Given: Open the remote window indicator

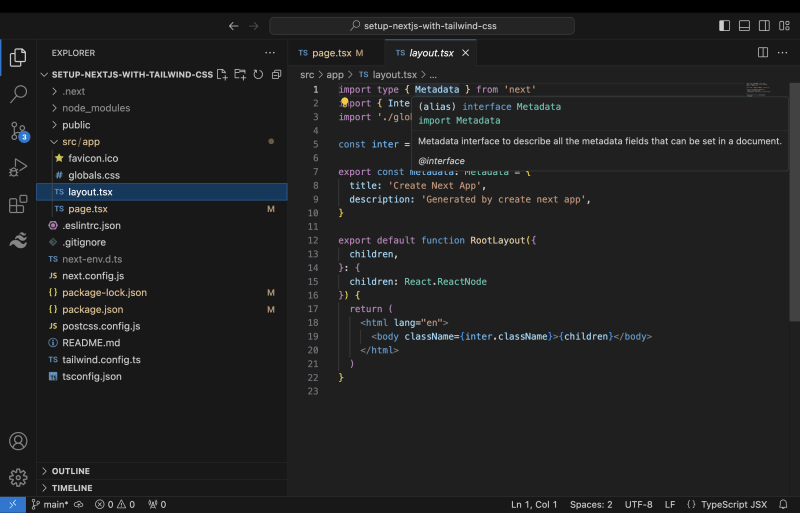Looking at the screenshot, I should (x=13, y=504).
